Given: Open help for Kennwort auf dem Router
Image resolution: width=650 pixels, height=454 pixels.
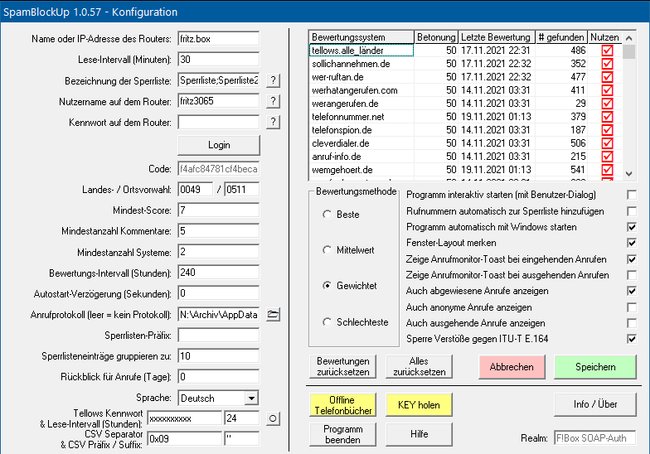Looking at the screenshot, I should tap(273, 121).
